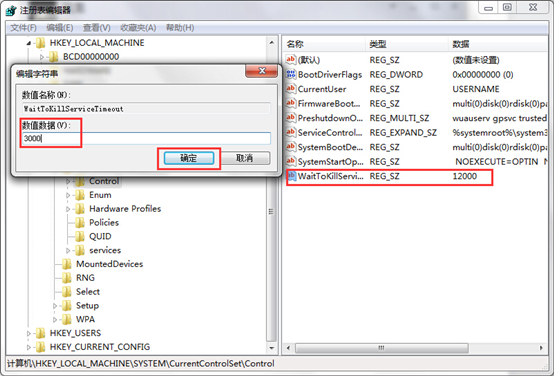Select the 12000 data value
Screen dimensions: 554x376
point(465,176)
